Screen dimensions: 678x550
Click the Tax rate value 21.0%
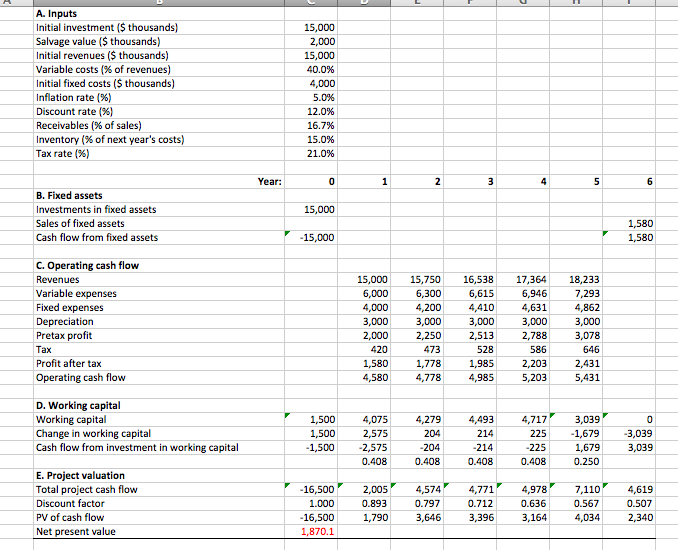[x=311, y=153]
